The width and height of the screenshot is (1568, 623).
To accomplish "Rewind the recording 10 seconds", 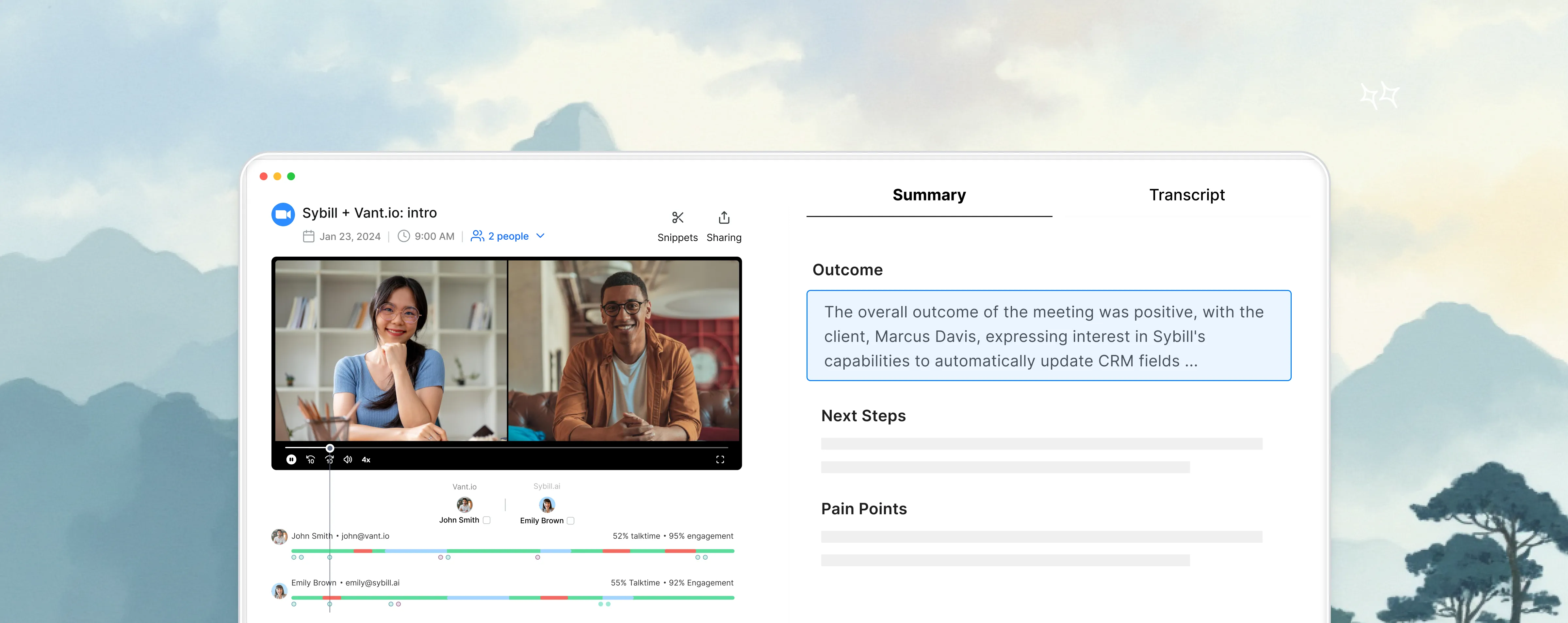I will (x=310, y=459).
